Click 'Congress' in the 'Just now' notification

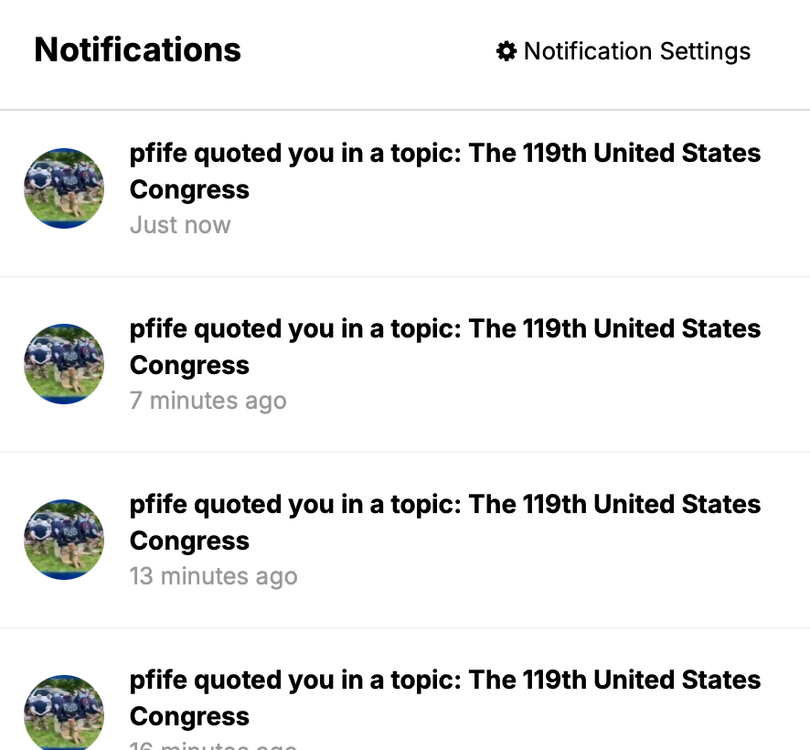tap(190, 190)
